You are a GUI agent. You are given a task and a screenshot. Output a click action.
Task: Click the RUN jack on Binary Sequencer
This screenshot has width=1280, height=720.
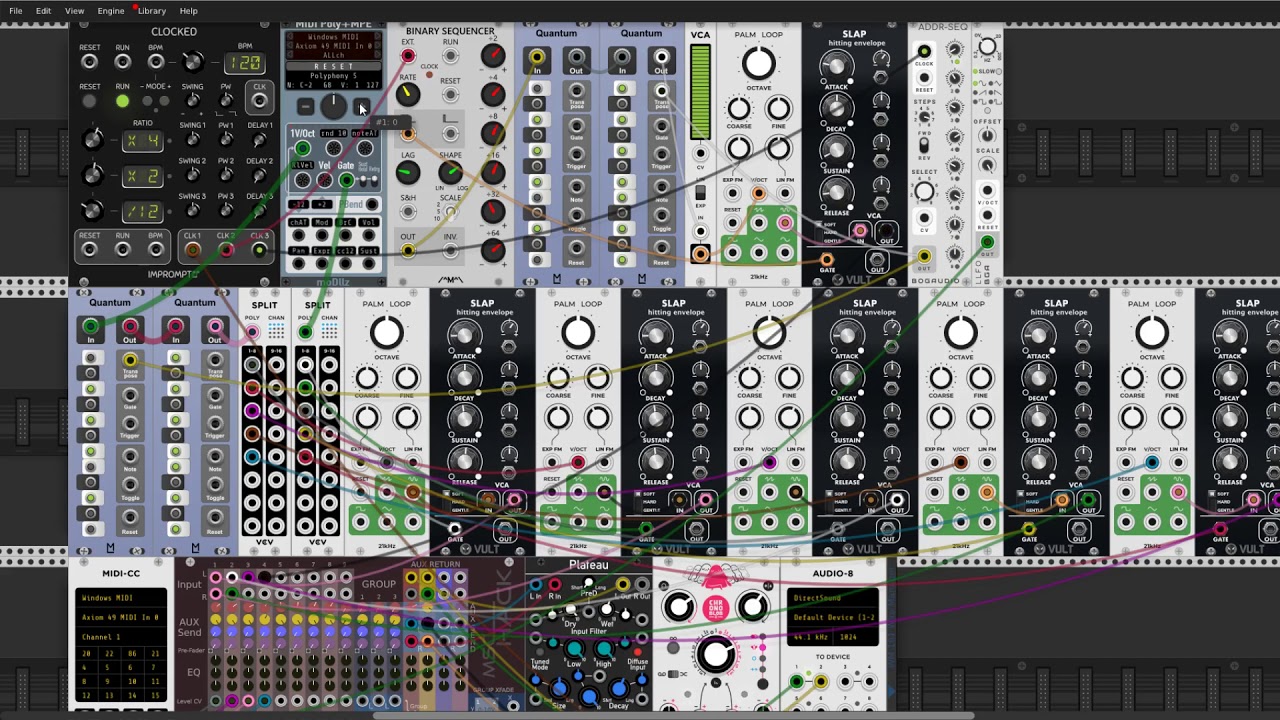451,56
